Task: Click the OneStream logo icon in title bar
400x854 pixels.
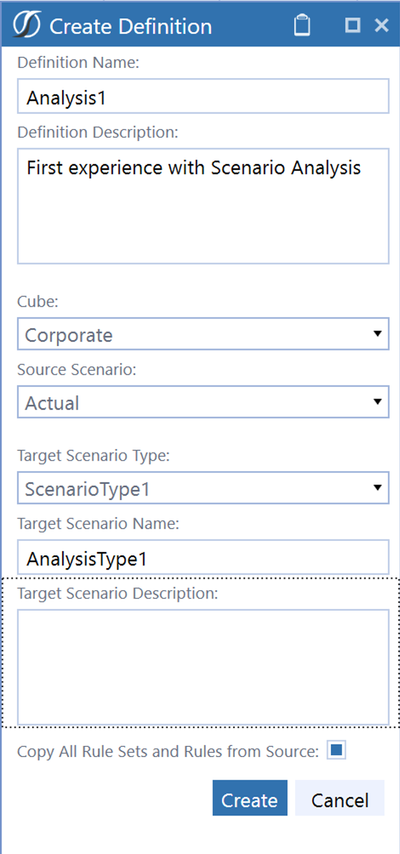Action: tap(27, 25)
